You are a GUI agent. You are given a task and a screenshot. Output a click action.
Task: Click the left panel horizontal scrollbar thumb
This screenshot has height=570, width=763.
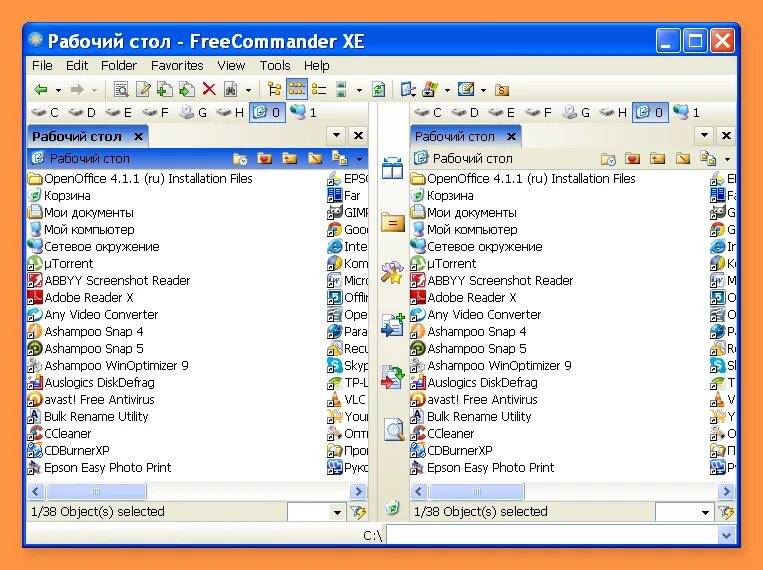click(96, 491)
